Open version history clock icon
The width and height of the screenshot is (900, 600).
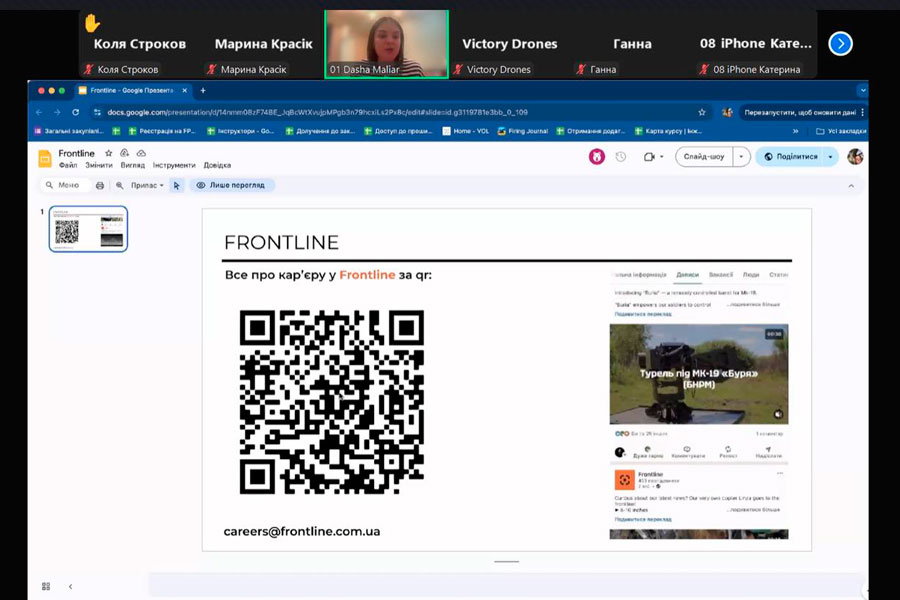pos(620,157)
